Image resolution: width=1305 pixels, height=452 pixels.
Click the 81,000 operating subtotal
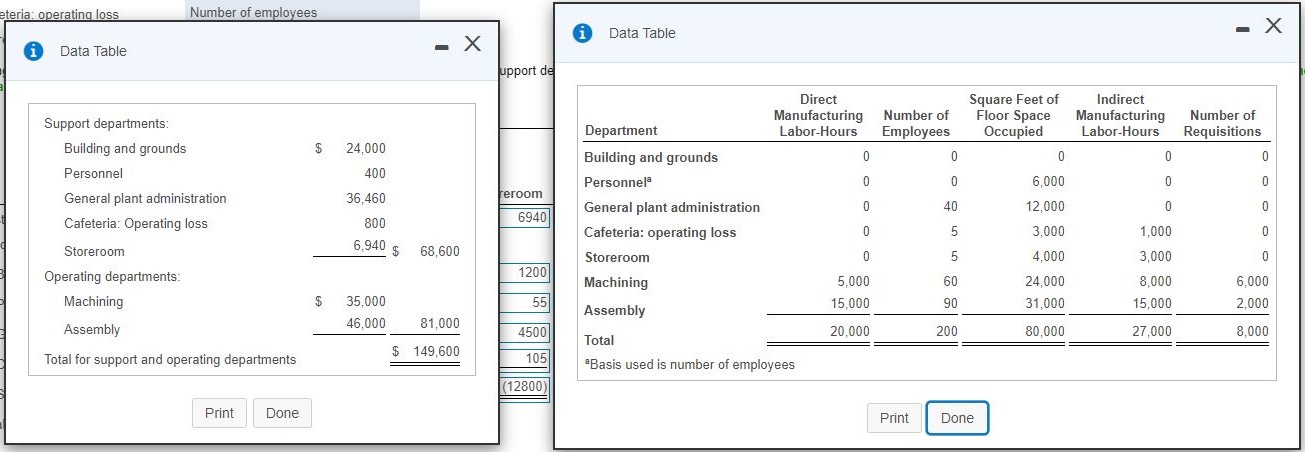pos(440,323)
